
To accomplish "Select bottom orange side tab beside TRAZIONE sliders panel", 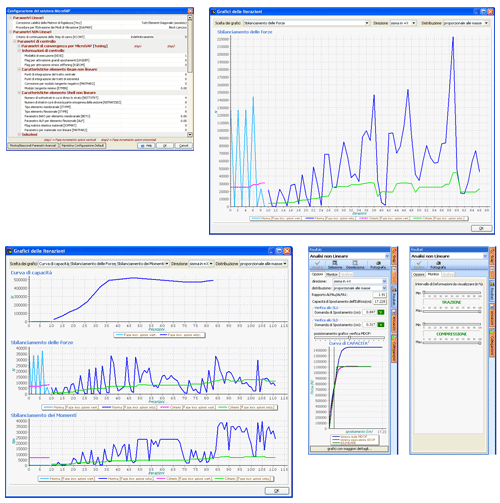I will click(x=492, y=343).
